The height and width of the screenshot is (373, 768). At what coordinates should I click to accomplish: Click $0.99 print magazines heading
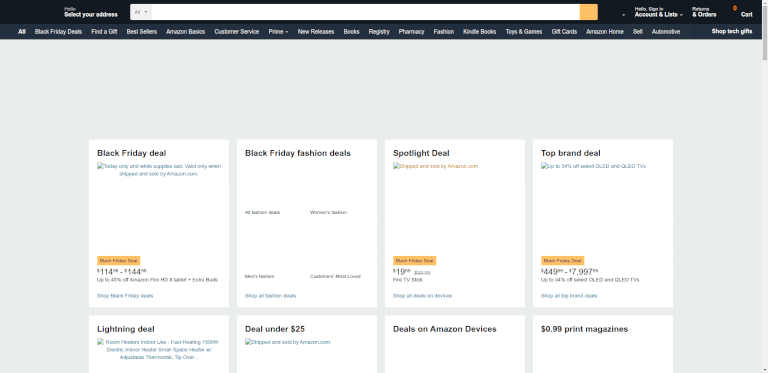[x=584, y=329]
